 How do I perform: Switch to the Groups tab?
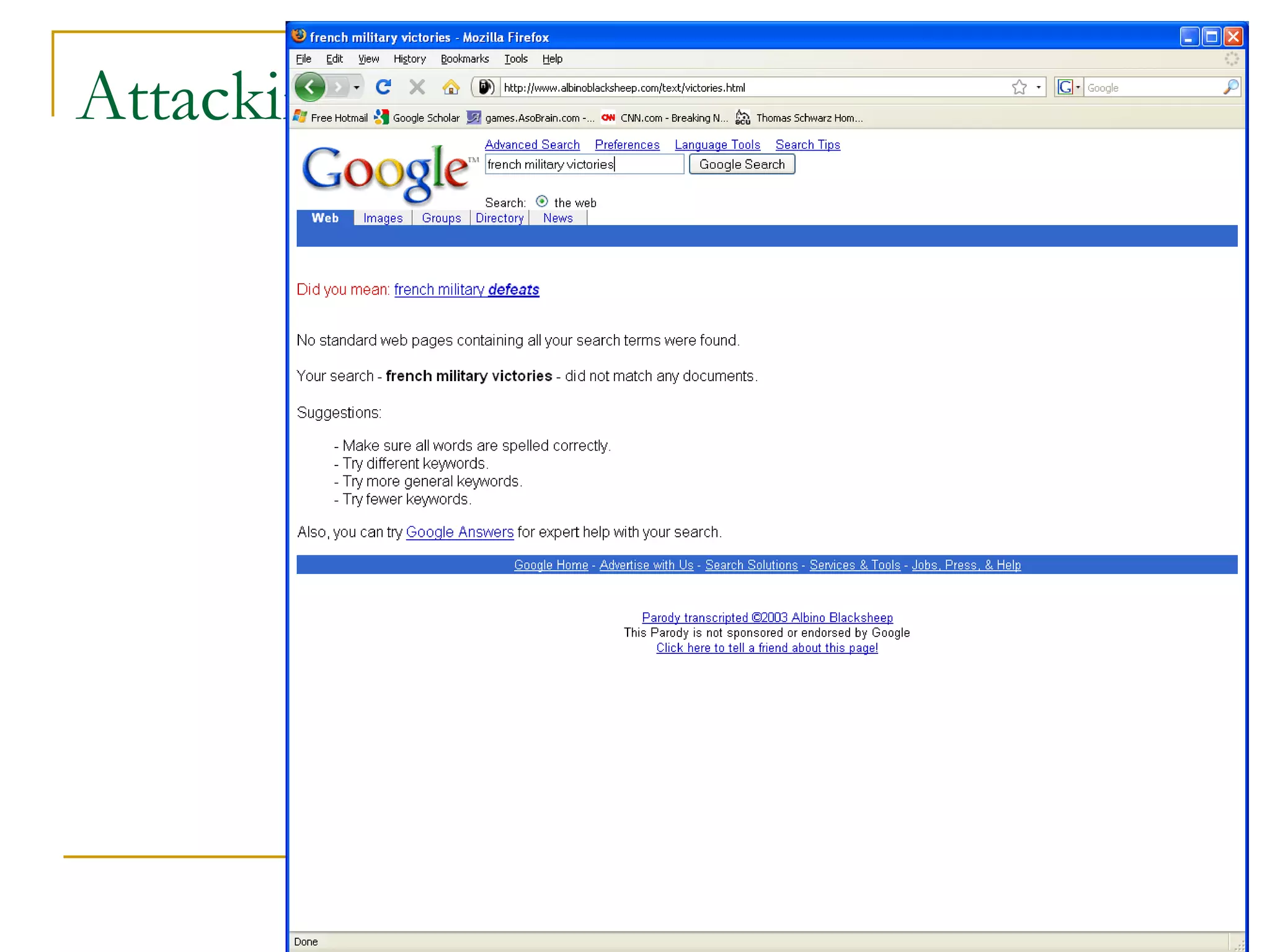[x=442, y=218]
